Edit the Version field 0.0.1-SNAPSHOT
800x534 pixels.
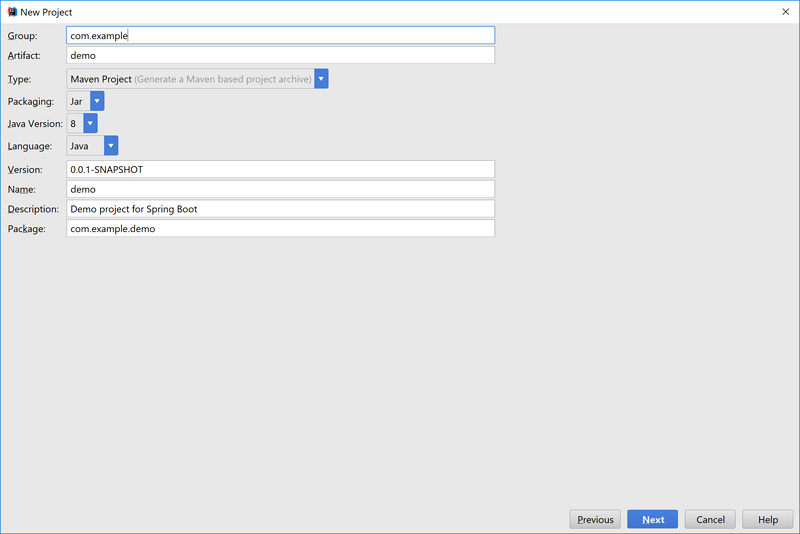tap(280, 169)
